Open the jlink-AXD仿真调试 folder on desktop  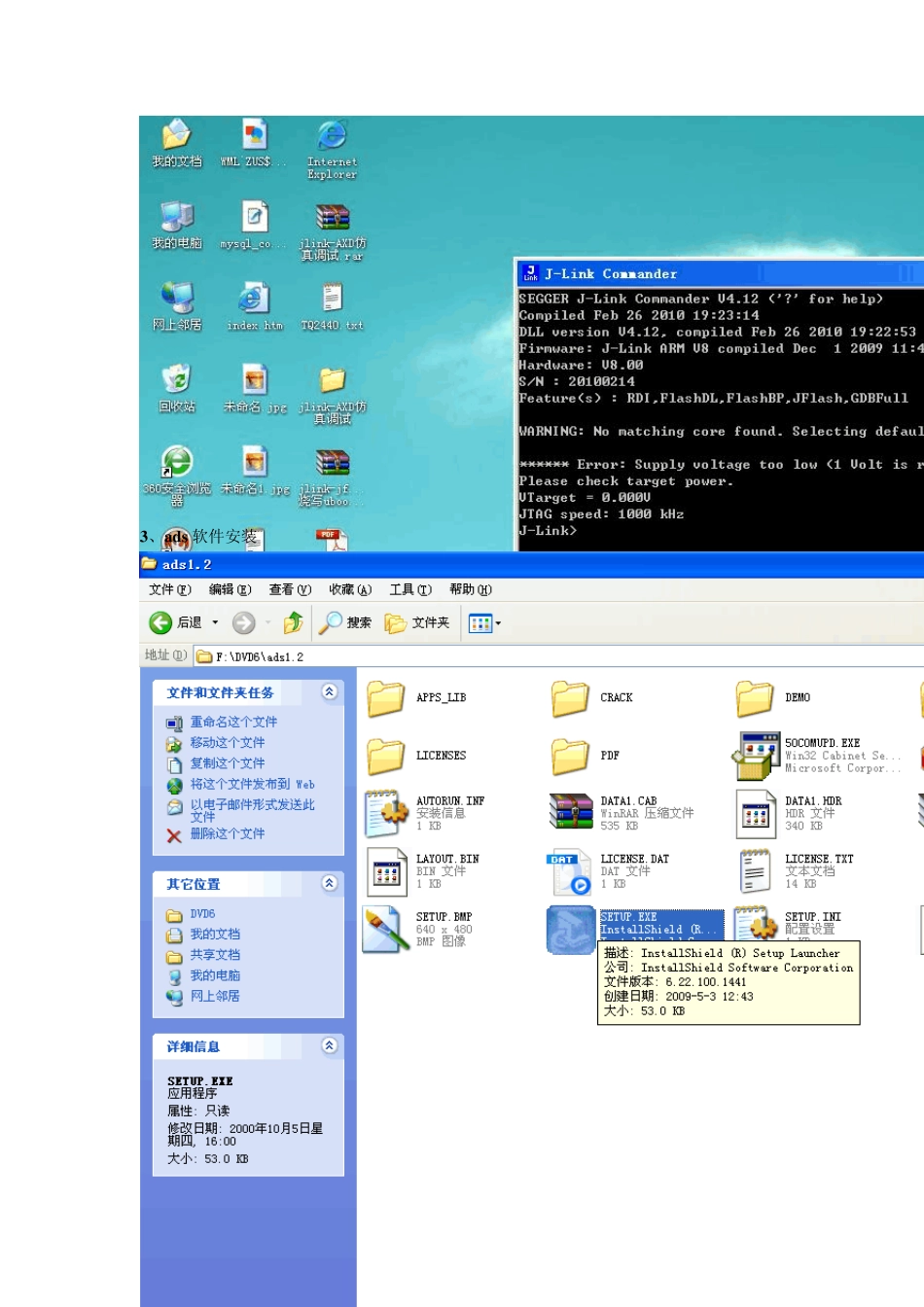[332, 395]
